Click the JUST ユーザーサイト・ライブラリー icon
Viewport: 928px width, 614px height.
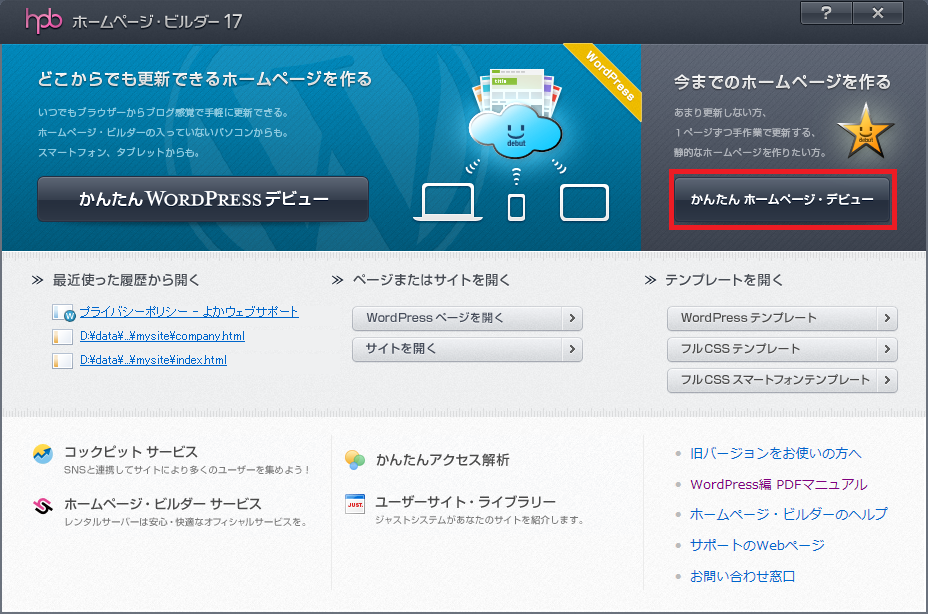[355, 503]
